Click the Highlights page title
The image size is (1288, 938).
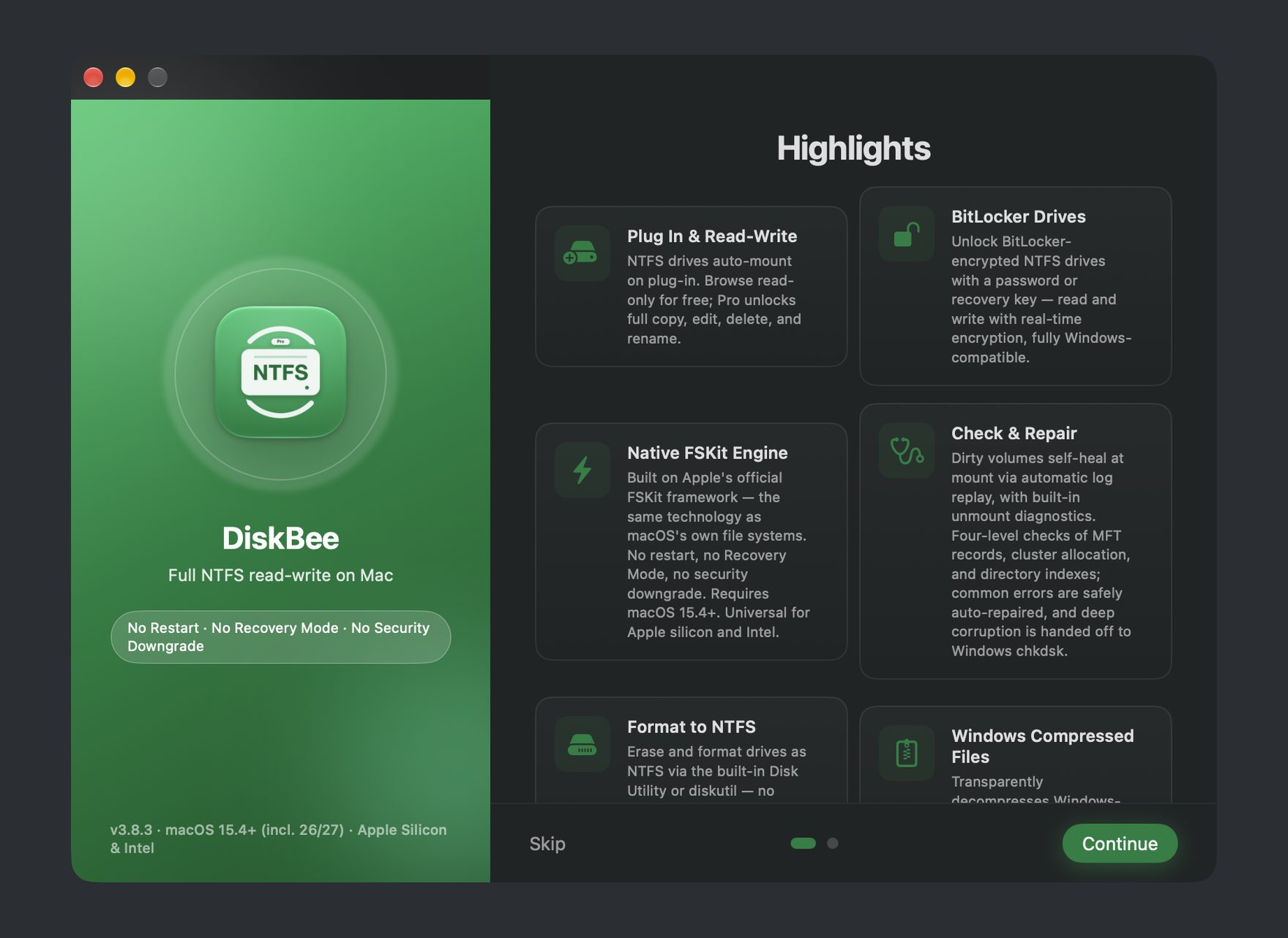pyautogui.click(x=853, y=149)
